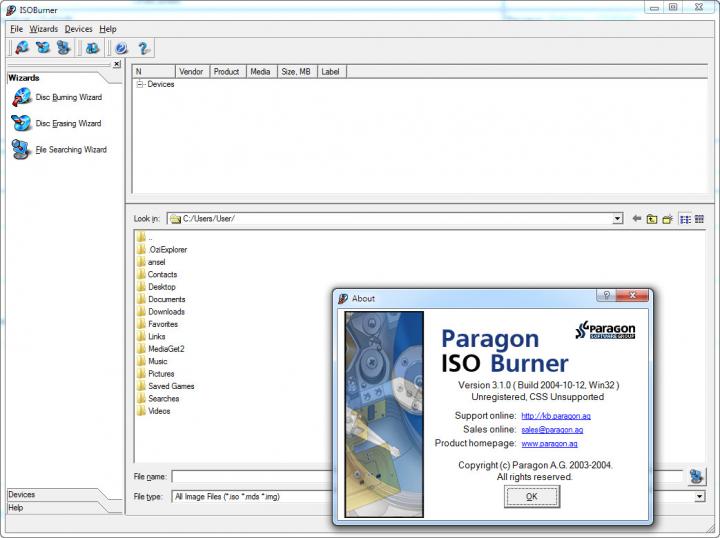Viewport: 720px width, 538px height.
Task: Open File Searching Wizard in sidebar
Action: pyautogui.click(x=70, y=150)
